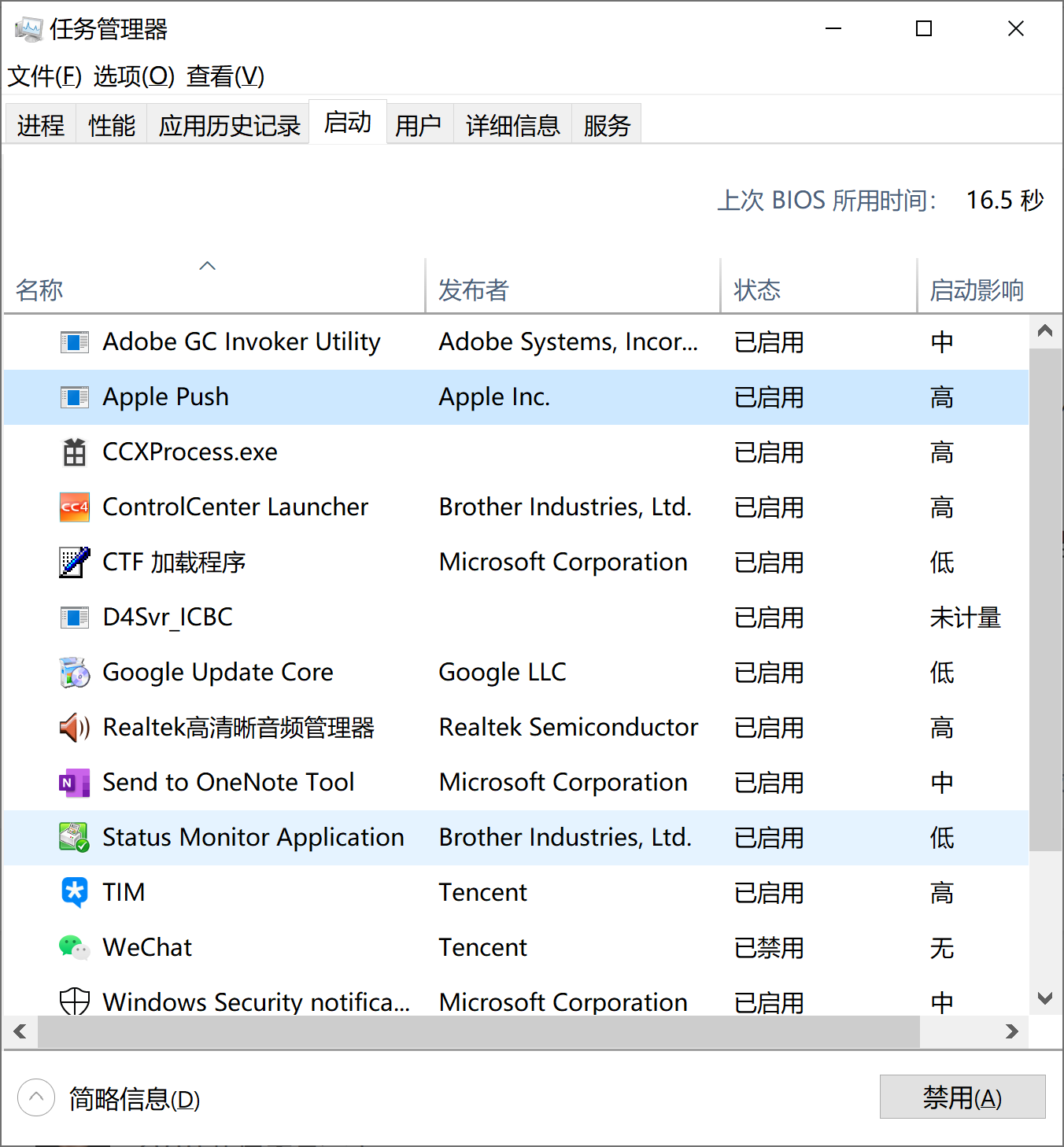Click the ControlCenter Launcher CC4 icon

[75, 507]
